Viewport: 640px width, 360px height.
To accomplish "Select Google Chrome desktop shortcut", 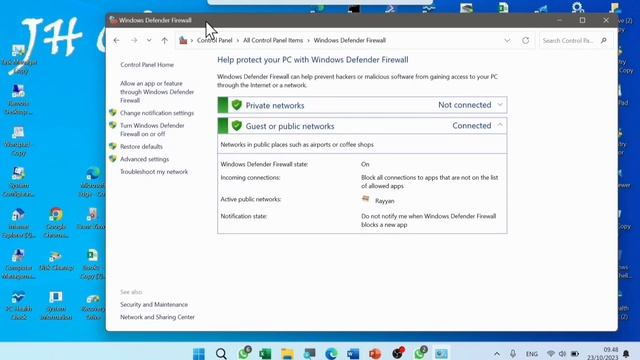I will point(56,223).
